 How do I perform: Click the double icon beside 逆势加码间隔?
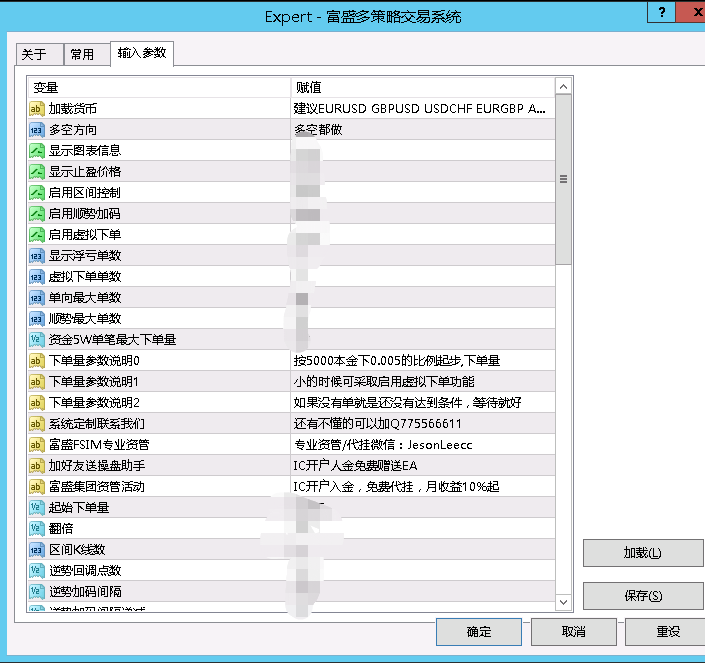point(37,592)
